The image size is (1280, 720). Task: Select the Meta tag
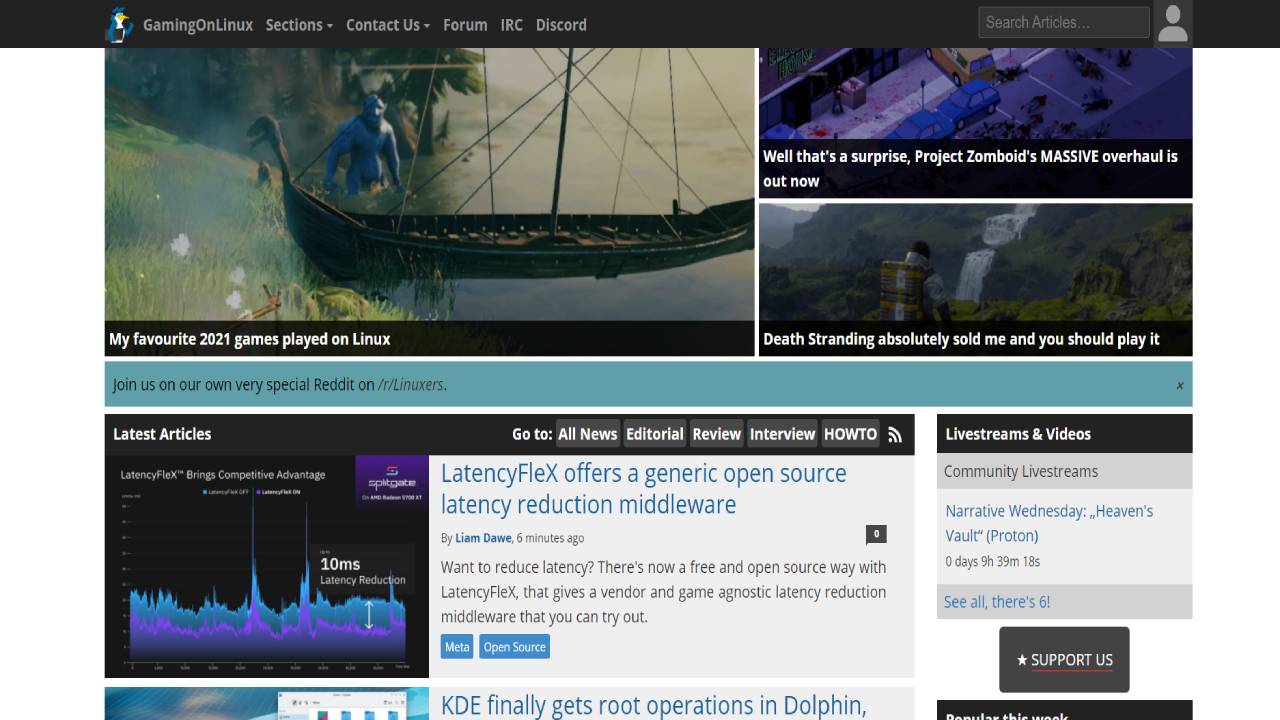[457, 647]
